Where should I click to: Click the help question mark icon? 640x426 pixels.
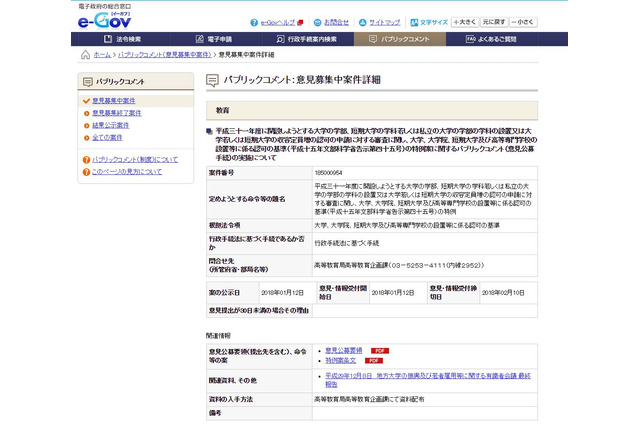[x=254, y=22]
